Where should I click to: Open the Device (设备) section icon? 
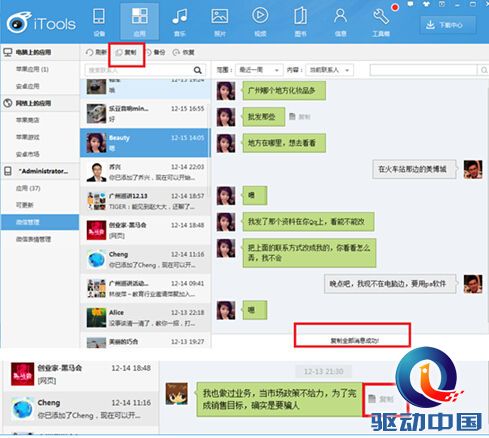coord(99,16)
